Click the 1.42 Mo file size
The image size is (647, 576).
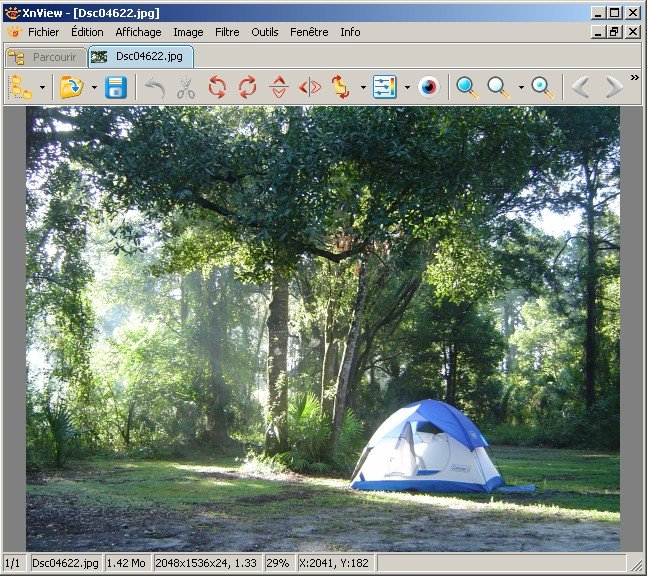pyautogui.click(x=126, y=563)
